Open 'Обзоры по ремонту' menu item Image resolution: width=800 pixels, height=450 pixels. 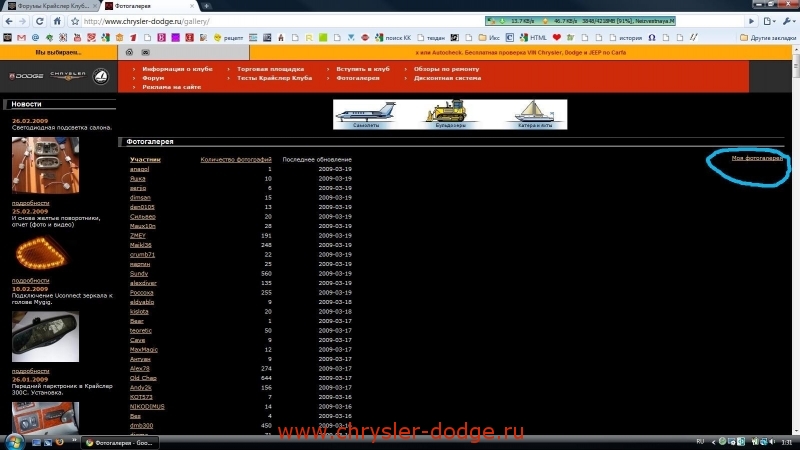pos(446,69)
